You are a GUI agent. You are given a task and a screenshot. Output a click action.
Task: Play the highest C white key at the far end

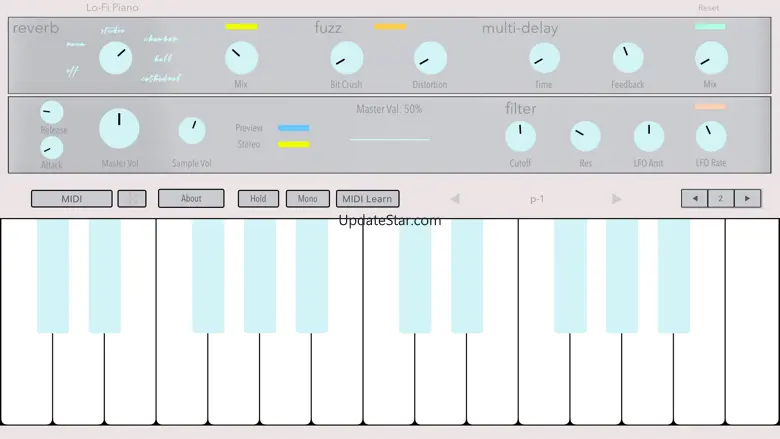[752, 322]
